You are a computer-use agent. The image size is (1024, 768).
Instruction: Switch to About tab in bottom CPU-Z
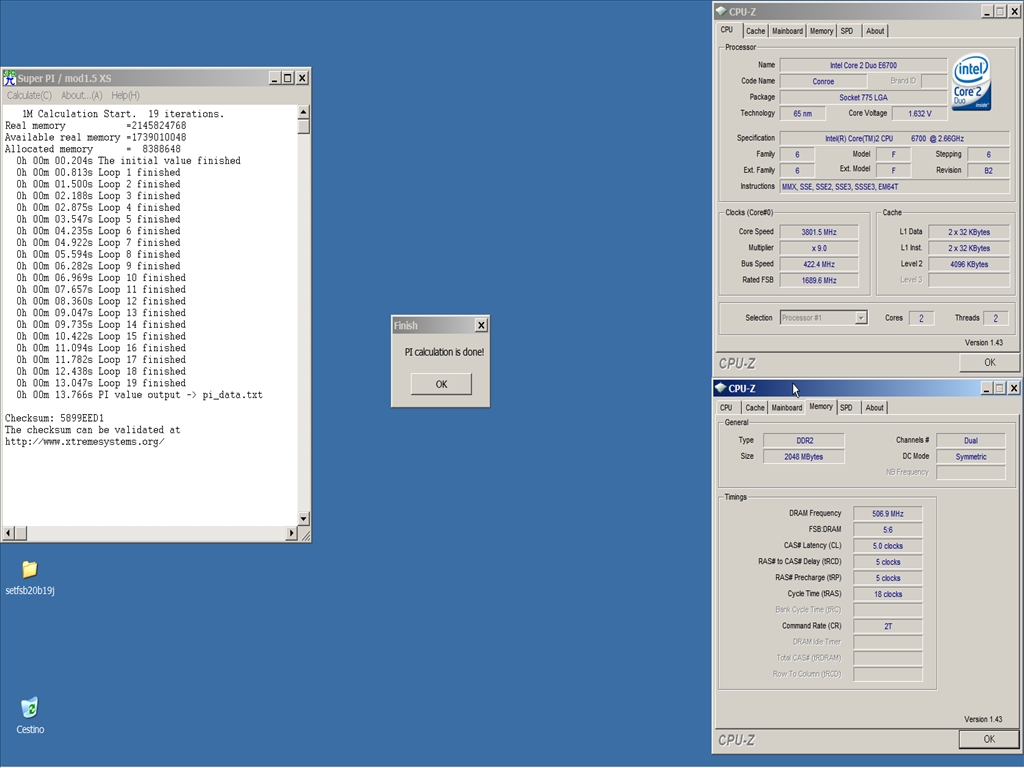pos(874,408)
